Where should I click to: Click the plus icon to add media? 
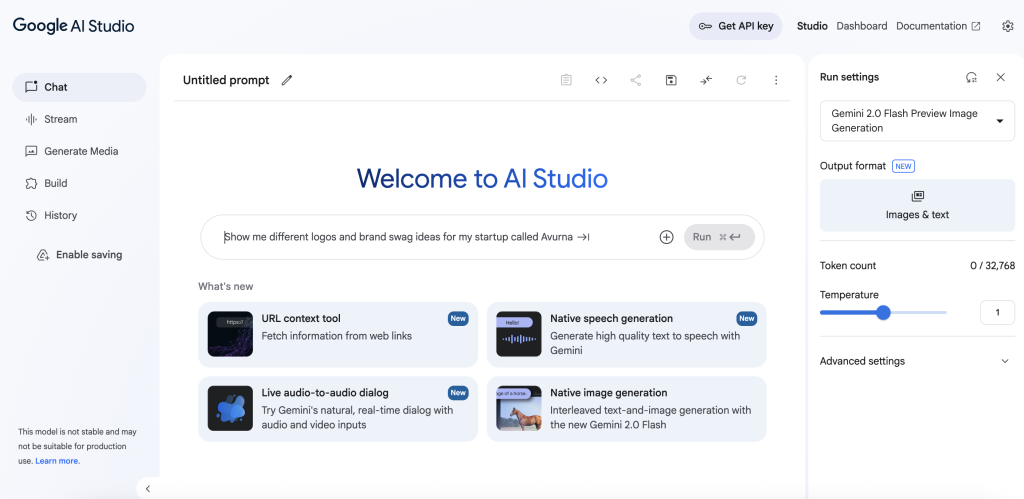pyautogui.click(x=666, y=237)
